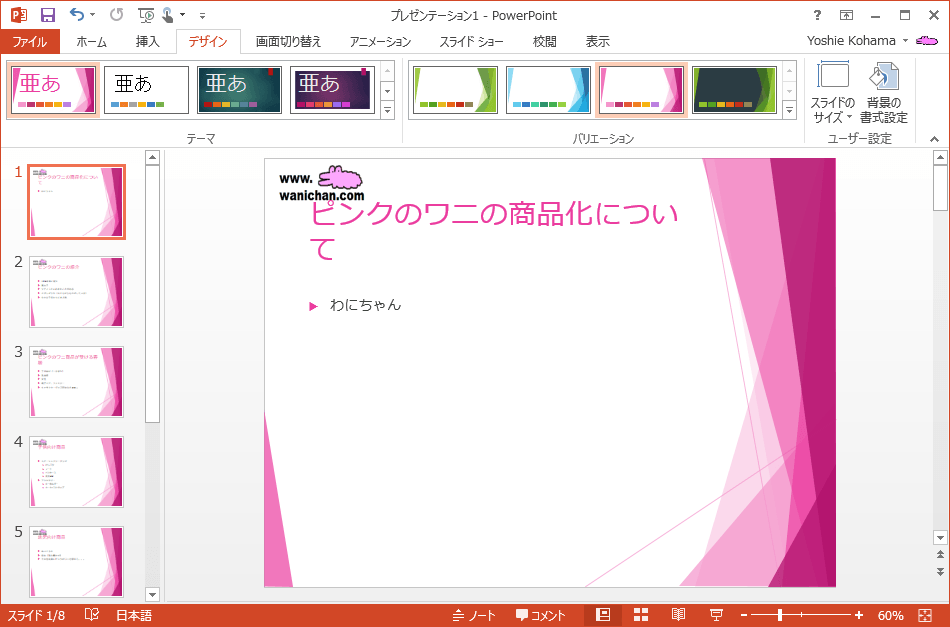Switch to Insert (挿入) tab

[147, 41]
